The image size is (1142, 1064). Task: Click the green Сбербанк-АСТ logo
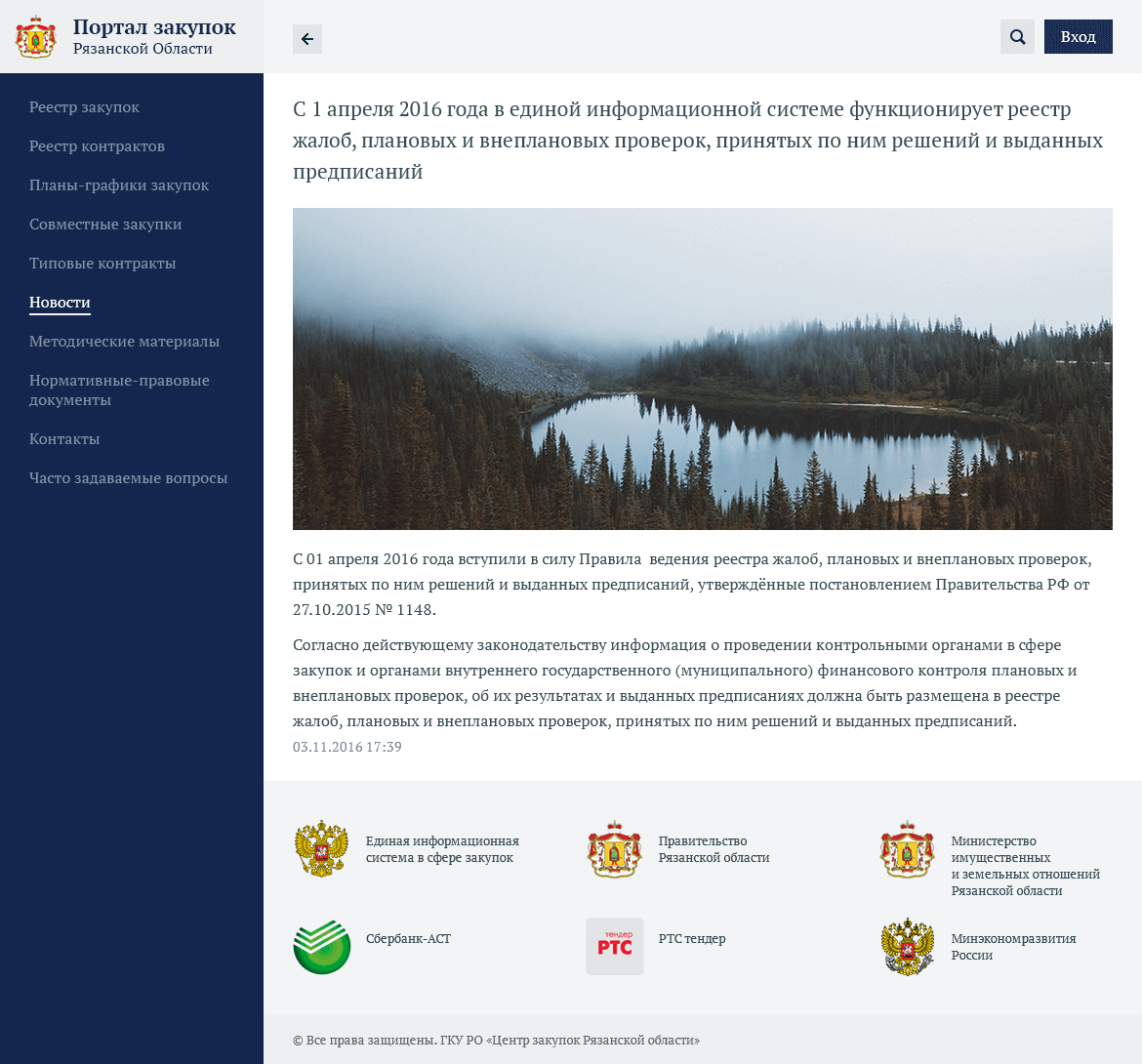[x=322, y=947]
